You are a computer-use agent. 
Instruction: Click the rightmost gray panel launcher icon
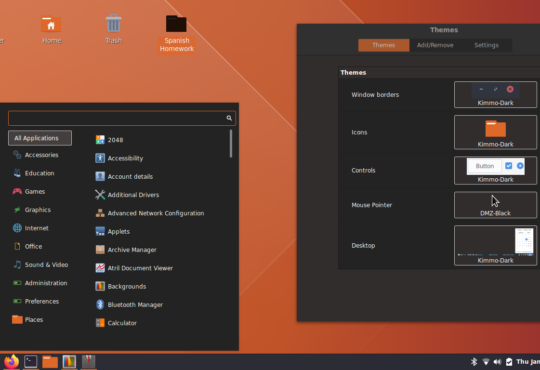pyautogui.click(x=89, y=362)
